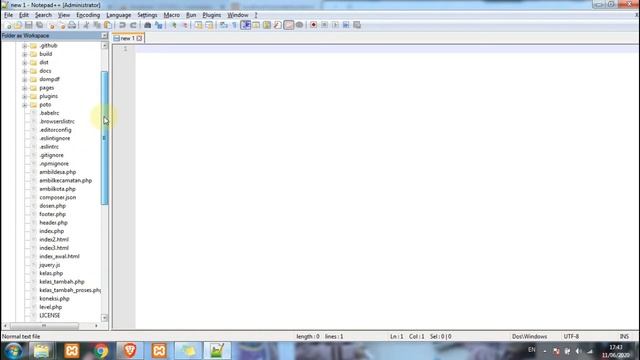Open Google Chrome from the taskbar
640x360 pixels.
point(101,351)
